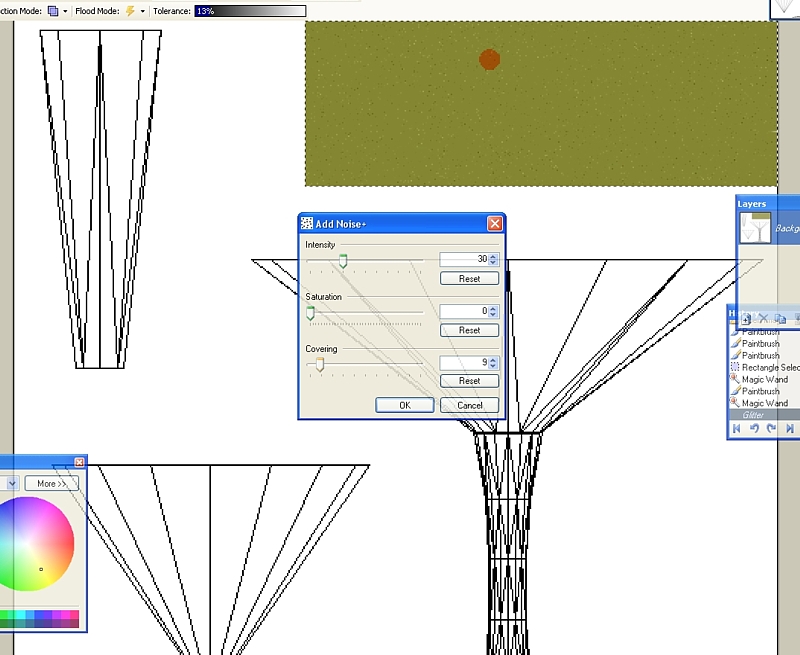
Task: Click the Covering value input field
Action: click(463, 364)
